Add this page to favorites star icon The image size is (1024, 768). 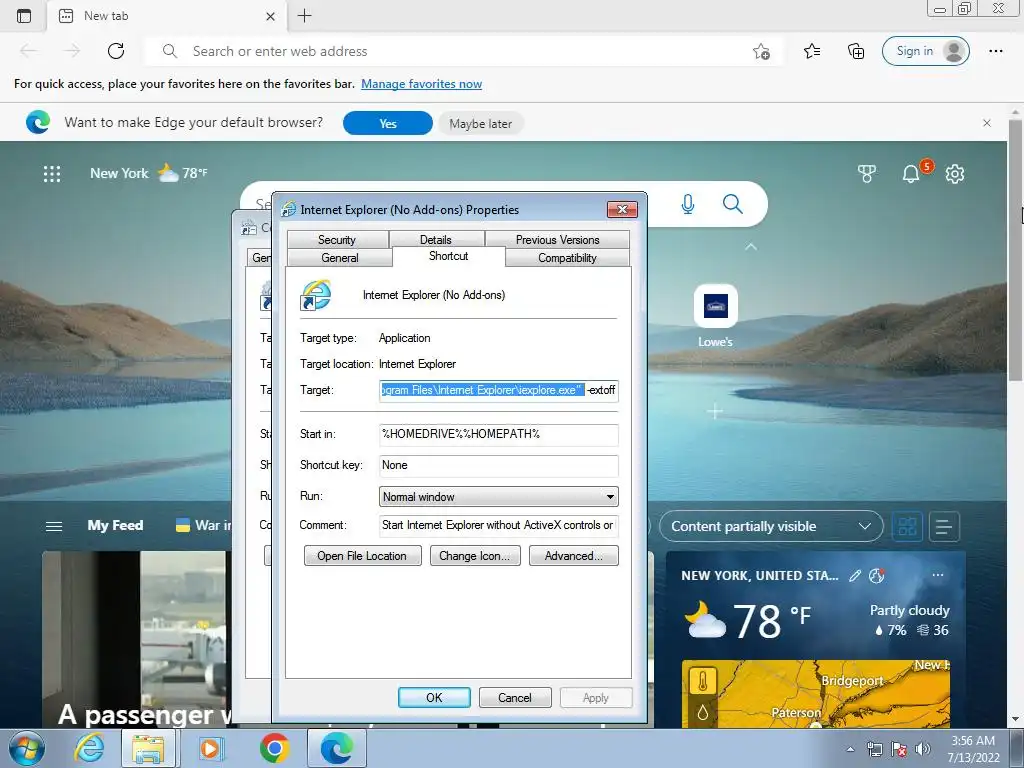point(761,51)
